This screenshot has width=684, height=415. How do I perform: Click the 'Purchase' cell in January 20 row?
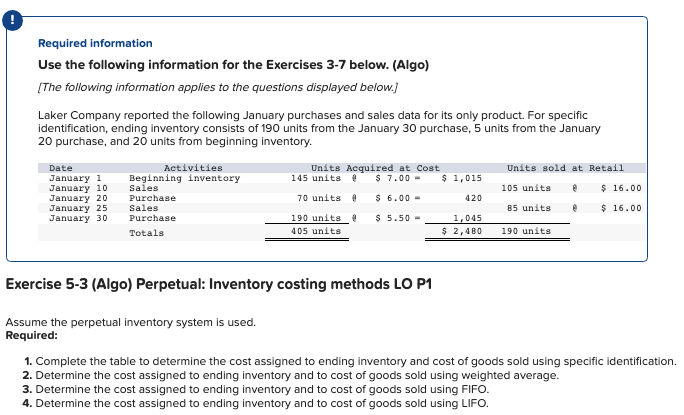[x=152, y=198]
